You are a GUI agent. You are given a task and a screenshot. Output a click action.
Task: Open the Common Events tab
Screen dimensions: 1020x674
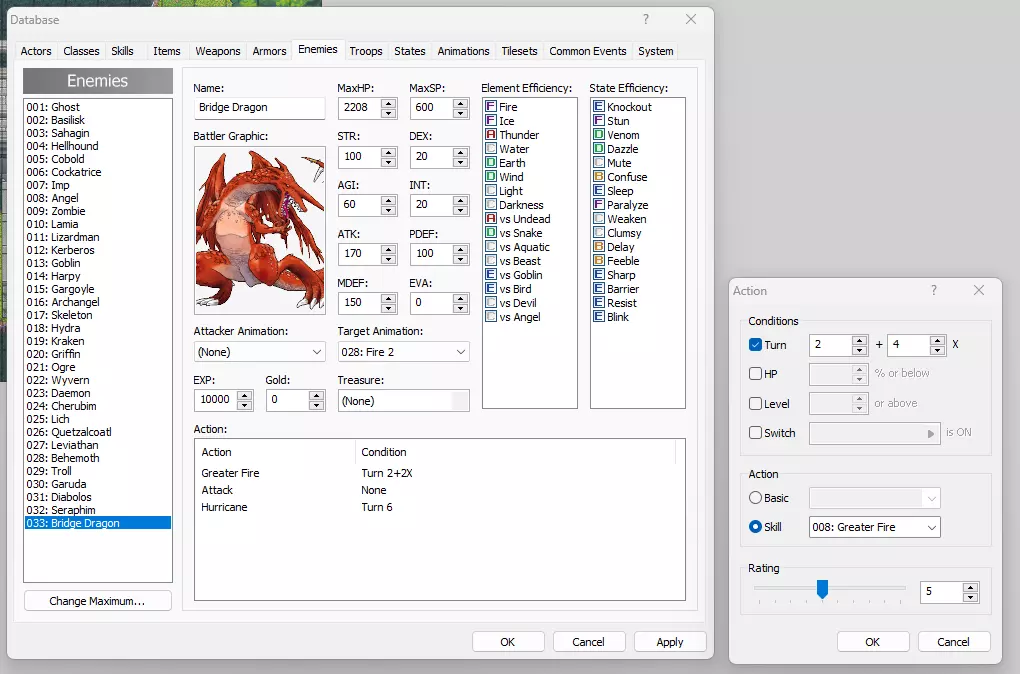coord(588,51)
